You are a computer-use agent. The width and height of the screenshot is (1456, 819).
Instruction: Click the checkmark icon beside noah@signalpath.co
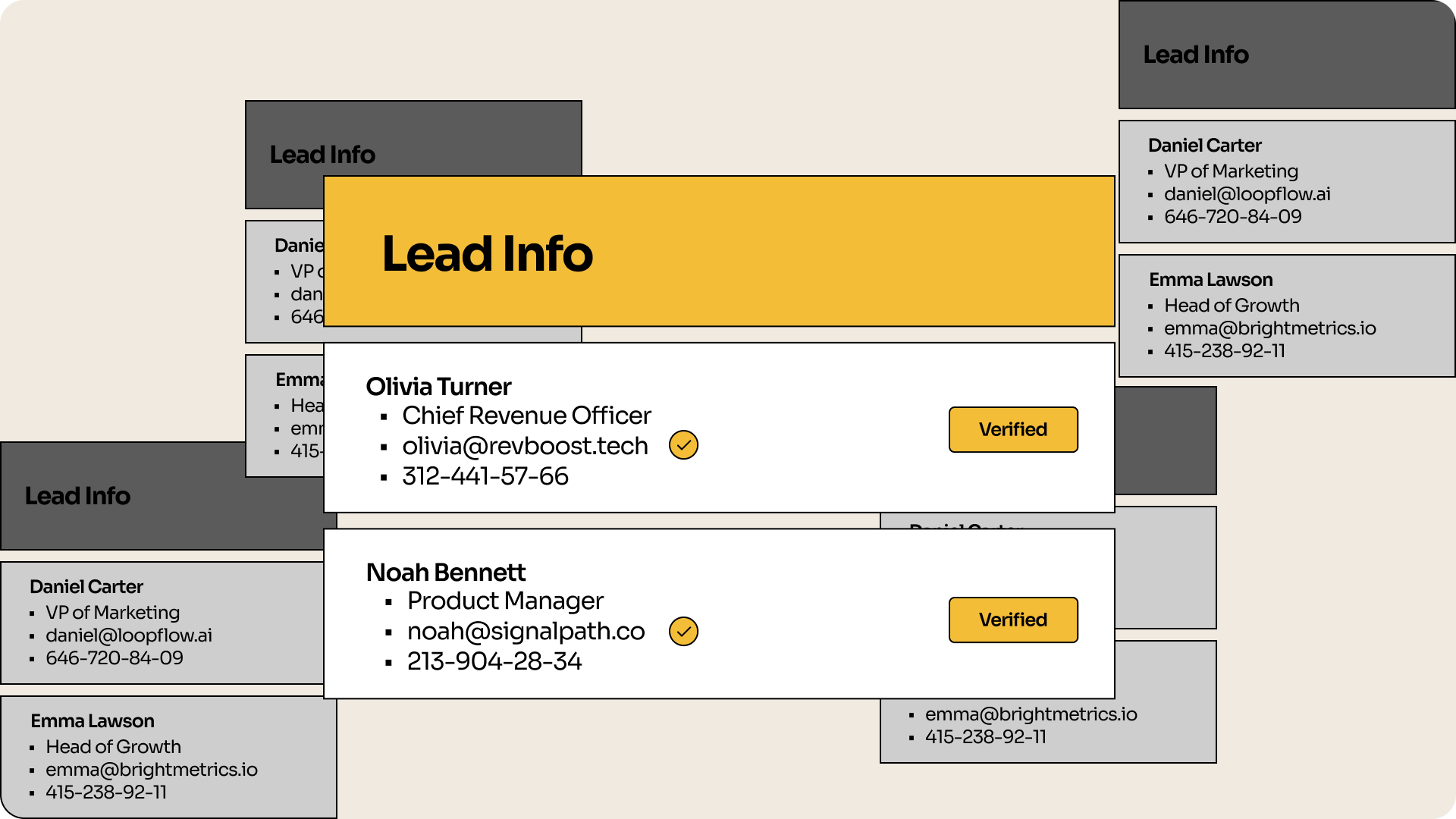pyautogui.click(x=683, y=631)
